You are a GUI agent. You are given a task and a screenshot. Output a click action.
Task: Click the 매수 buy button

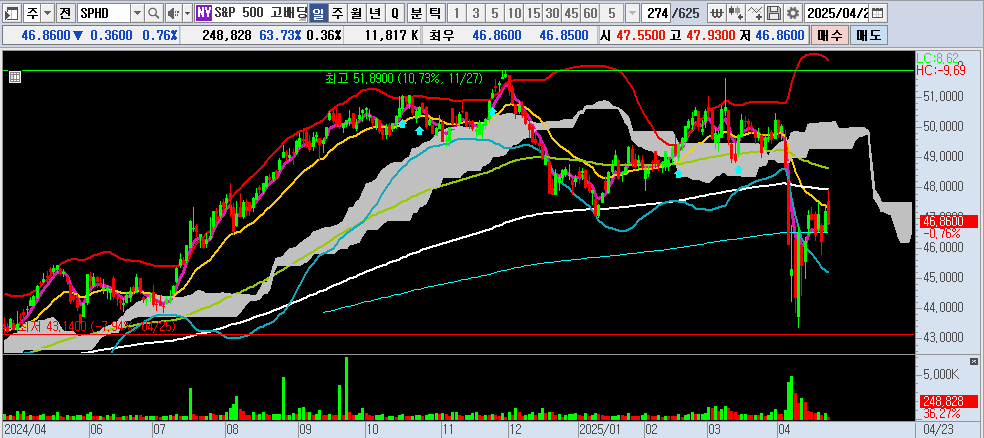point(829,36)
